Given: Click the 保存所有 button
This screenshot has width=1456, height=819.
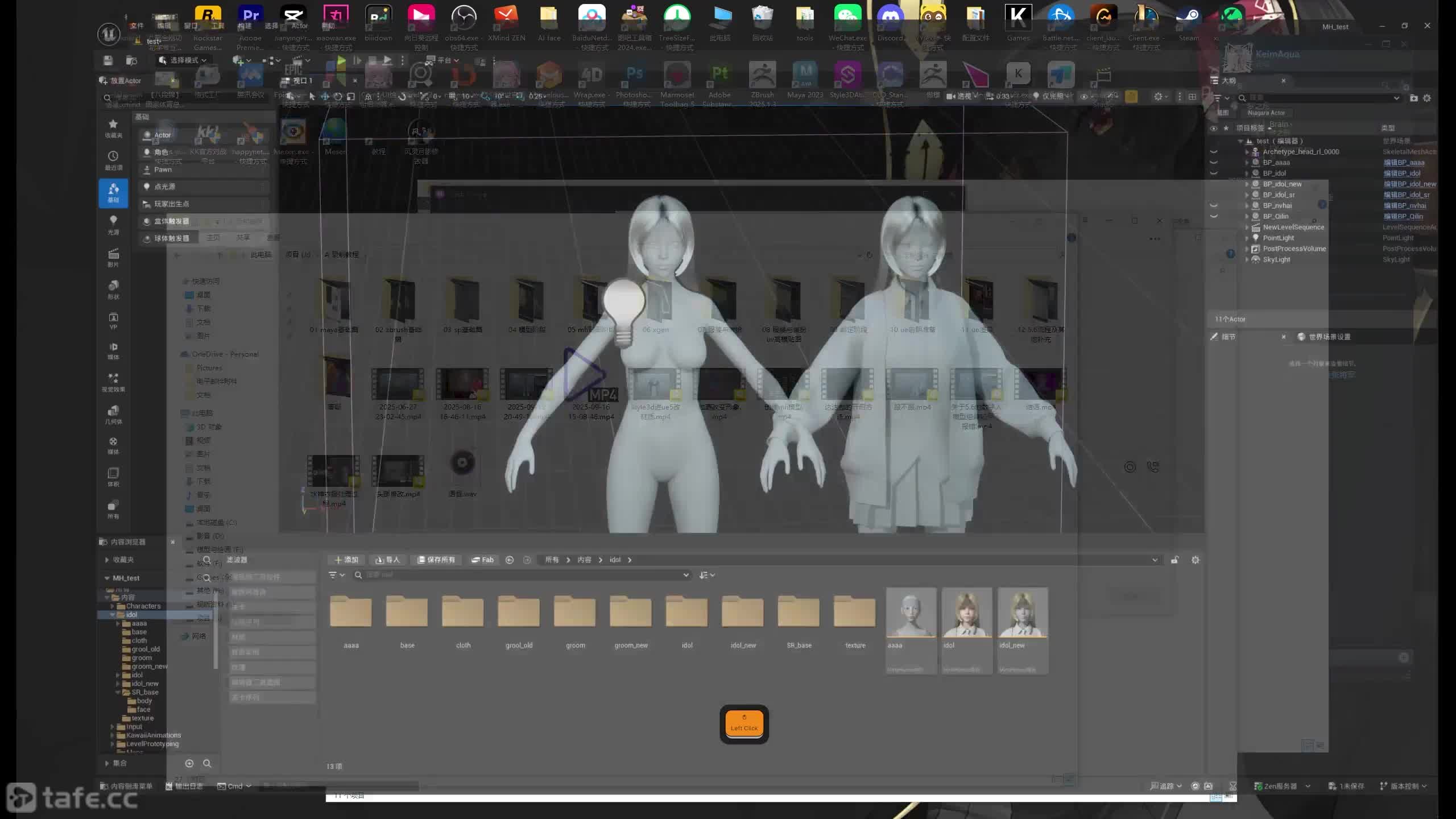Looking at the screenshot, I should (436, 560).
